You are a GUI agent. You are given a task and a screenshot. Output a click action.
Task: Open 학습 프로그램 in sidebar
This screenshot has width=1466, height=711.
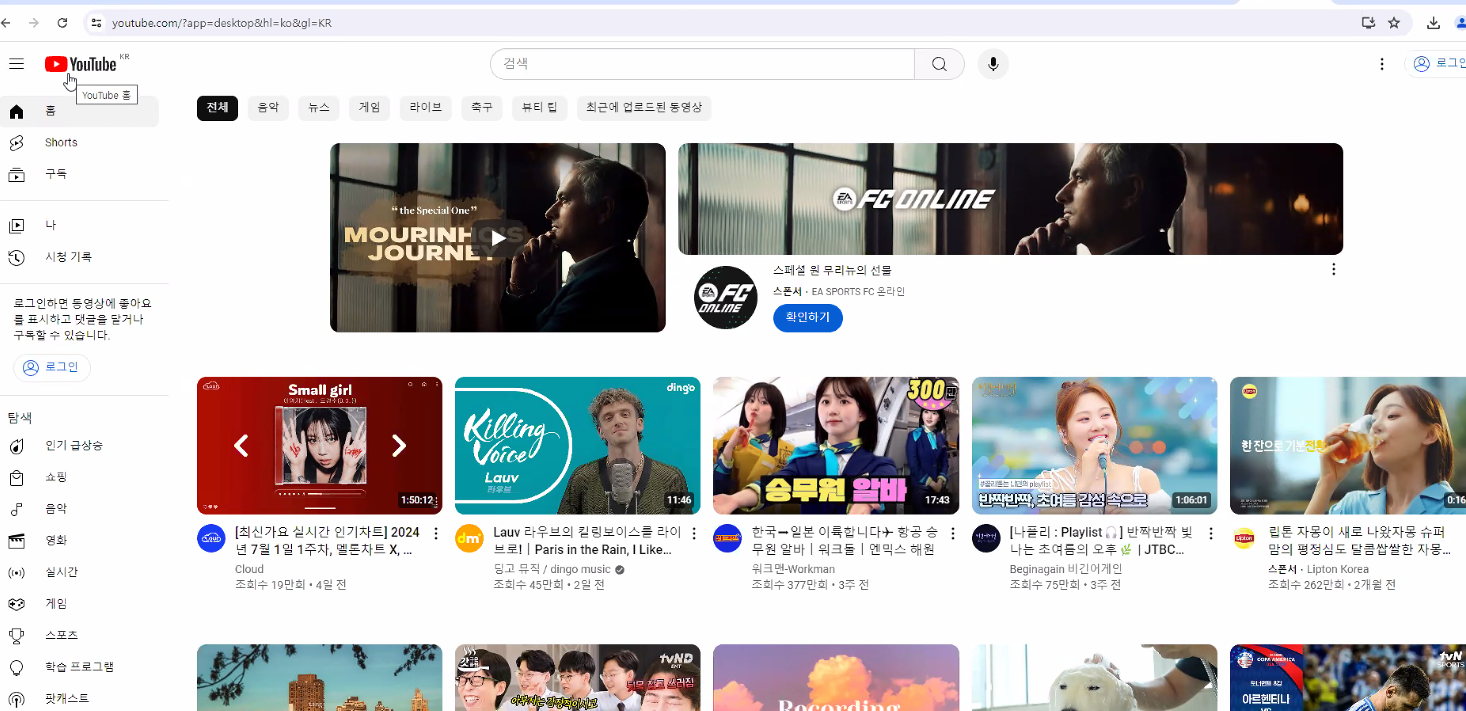(80, 667)
